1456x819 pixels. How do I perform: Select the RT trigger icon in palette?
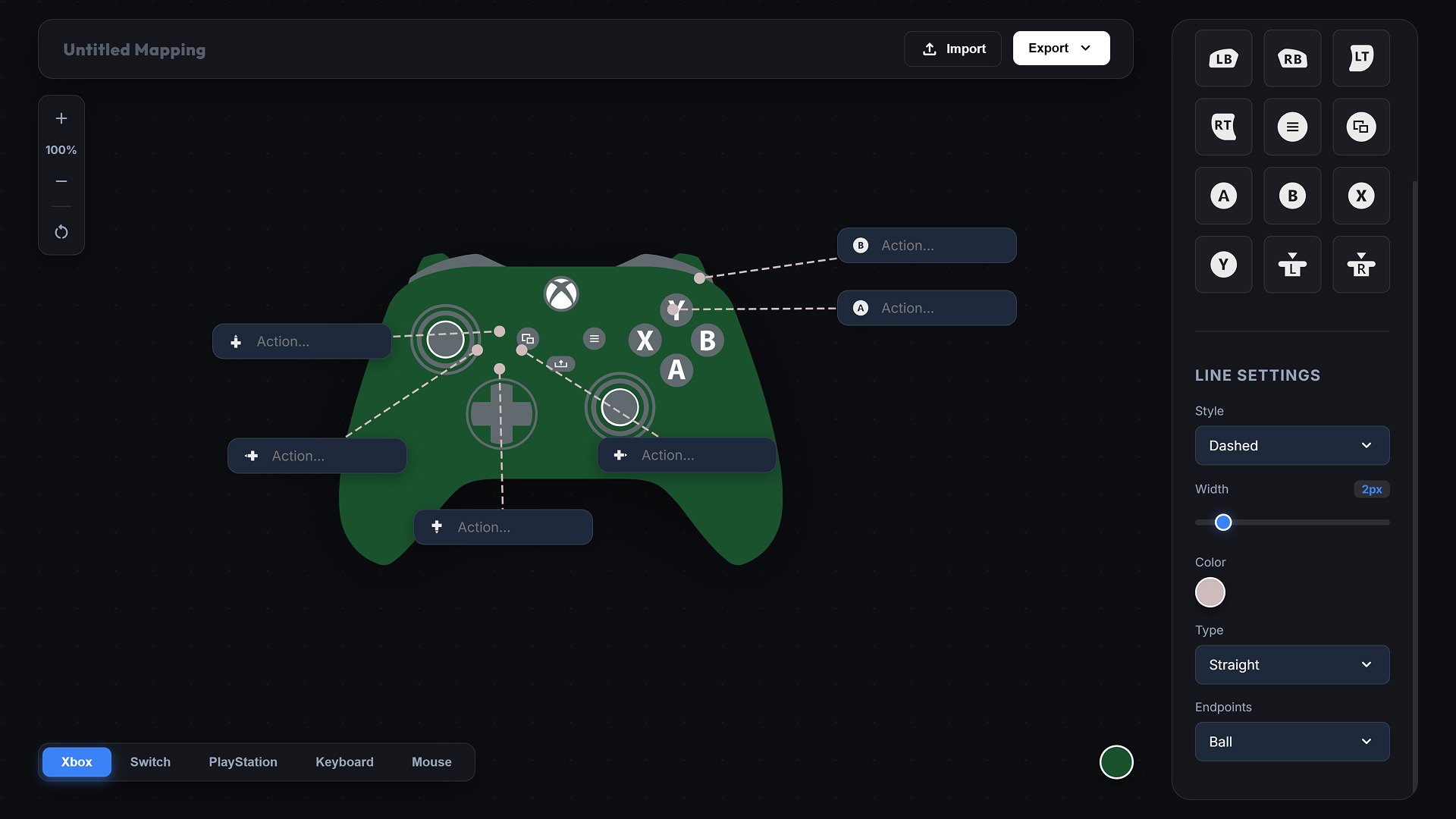coord(1223,127)
